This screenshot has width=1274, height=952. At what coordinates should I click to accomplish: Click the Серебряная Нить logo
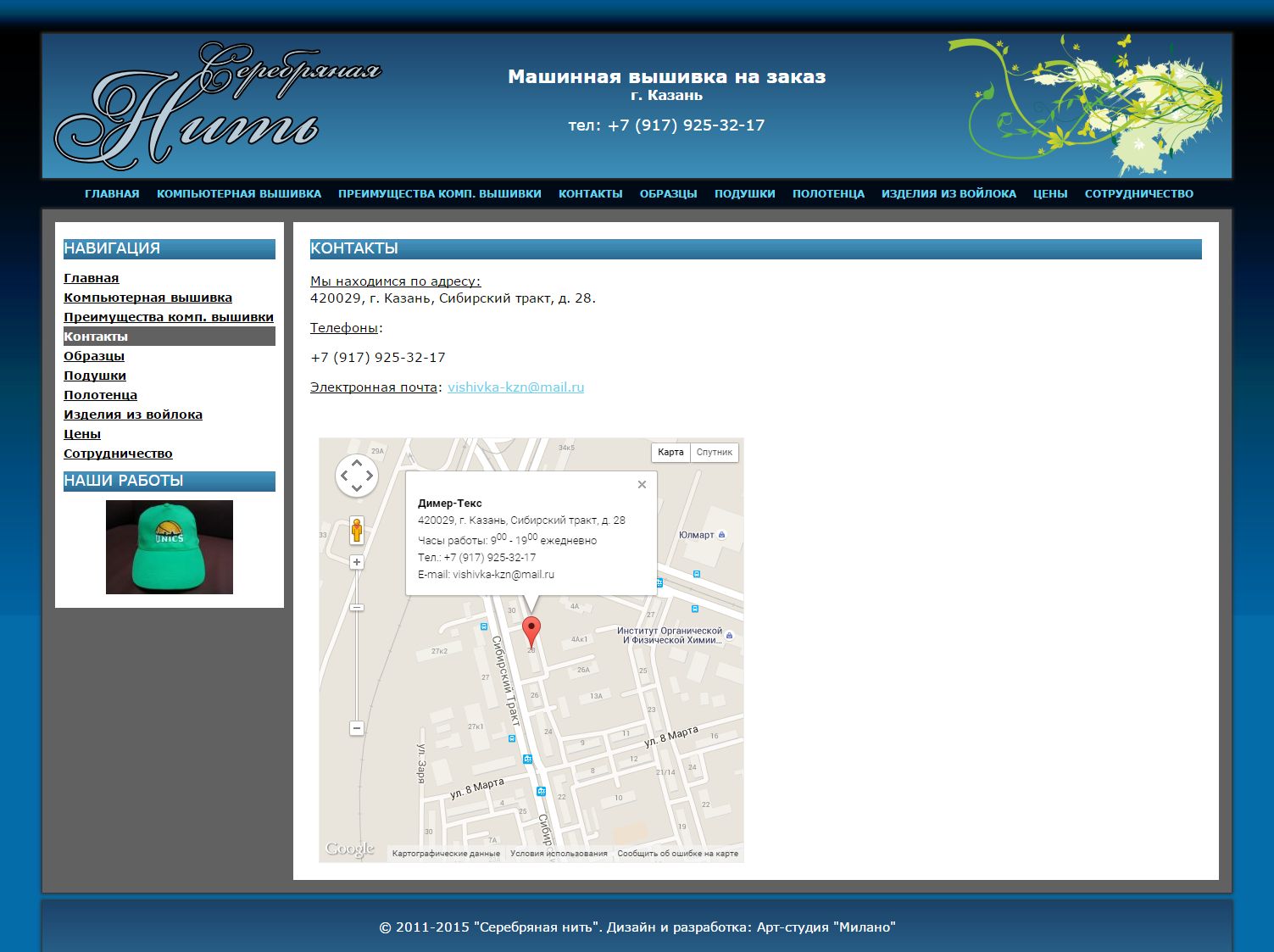pyautogui.click(x=217, y=106)
